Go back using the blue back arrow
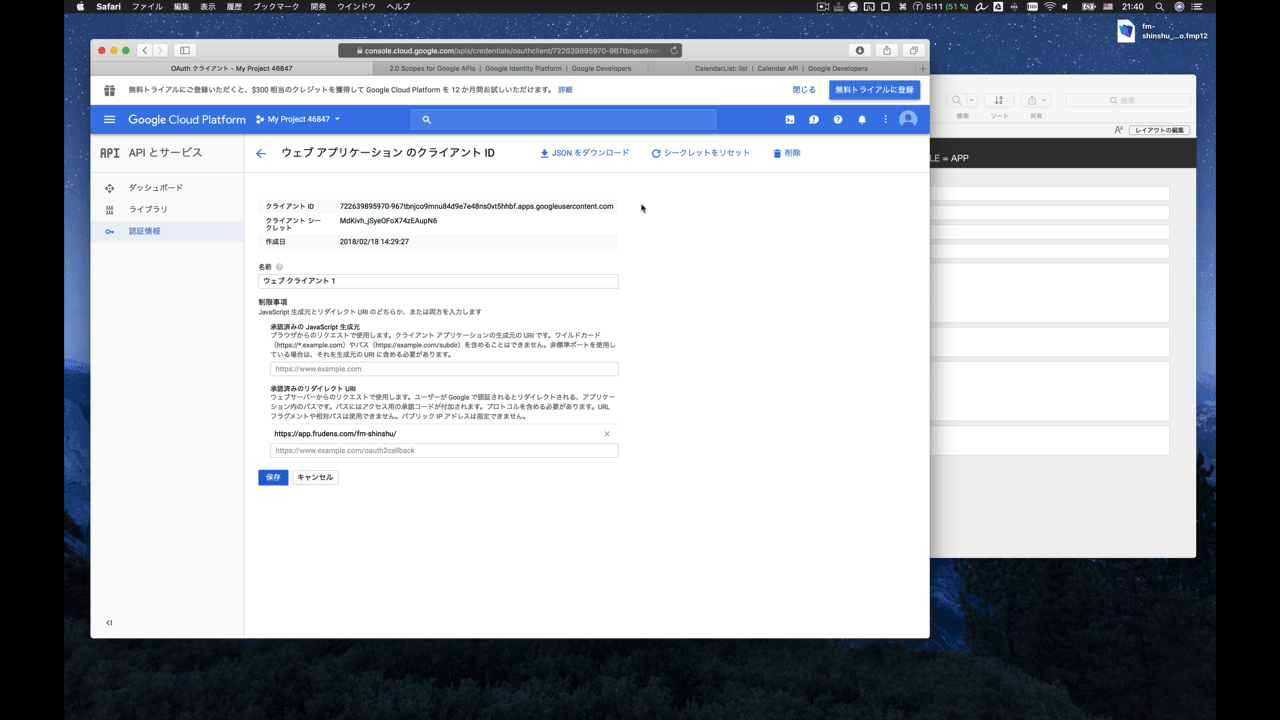Image resolution: width=1280 pixels, height=720 pixels. click(x=261, y=153)
